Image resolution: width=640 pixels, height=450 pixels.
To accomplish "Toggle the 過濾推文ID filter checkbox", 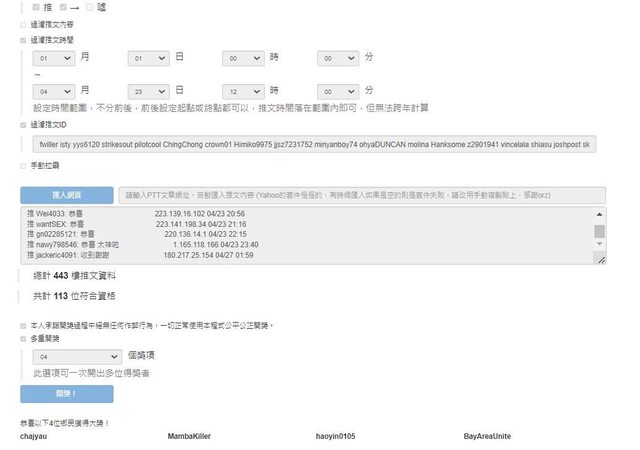I will [24, 125].
